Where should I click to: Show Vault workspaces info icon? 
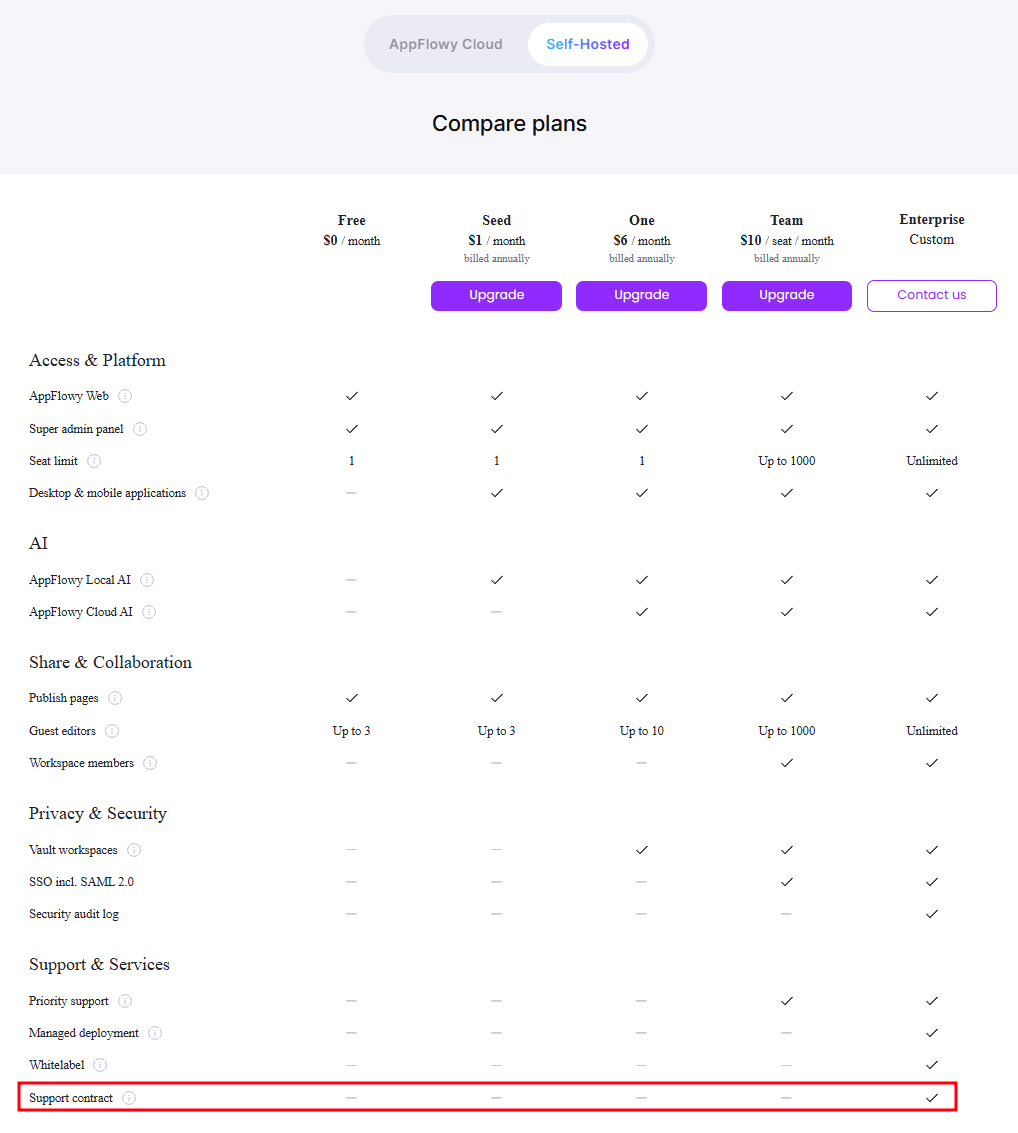[x=134, y=850]
